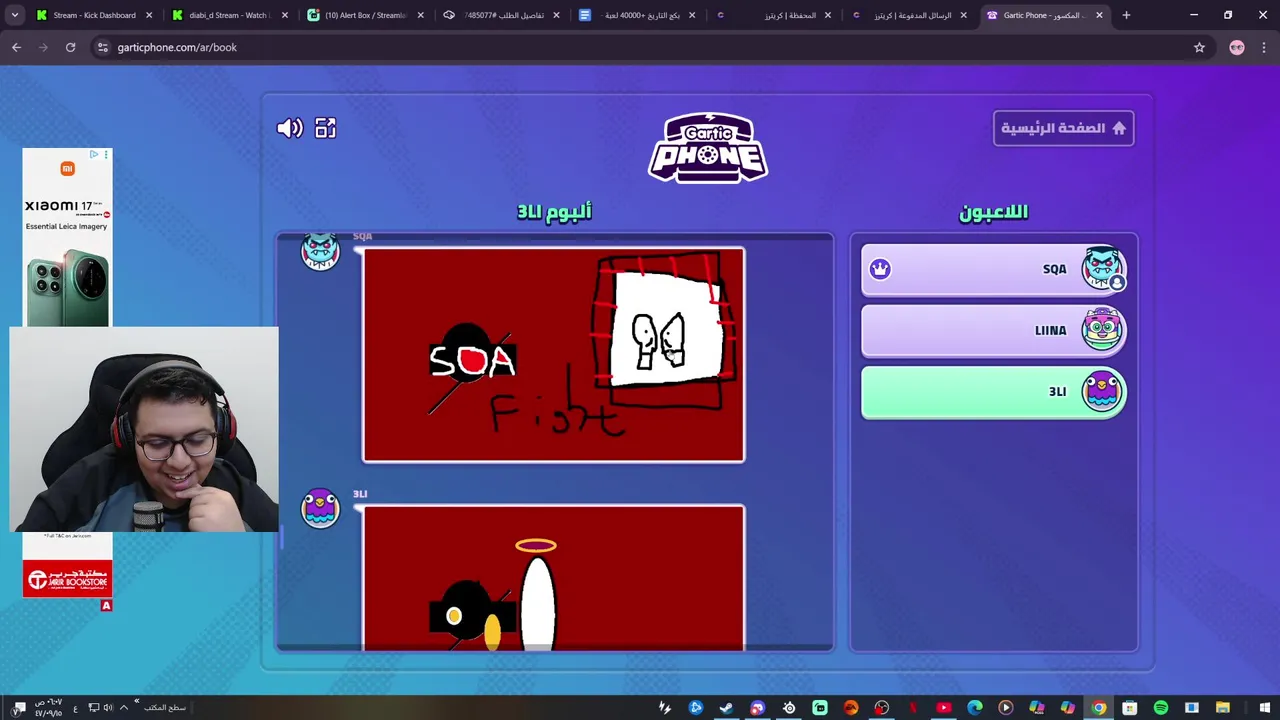Click the 3LI avatar beside the second drawing
The image size is (1280, 720).
pyautogui.click(x=320, y=508)
